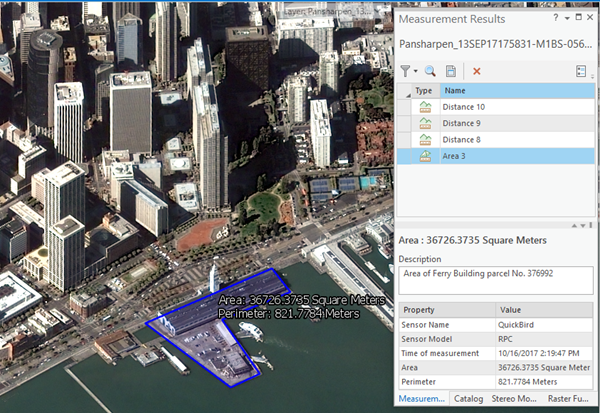Image resolution: width=600 pixels, height=413 pixels.
Task: Click the Property column header
Action: coord(447,310)
